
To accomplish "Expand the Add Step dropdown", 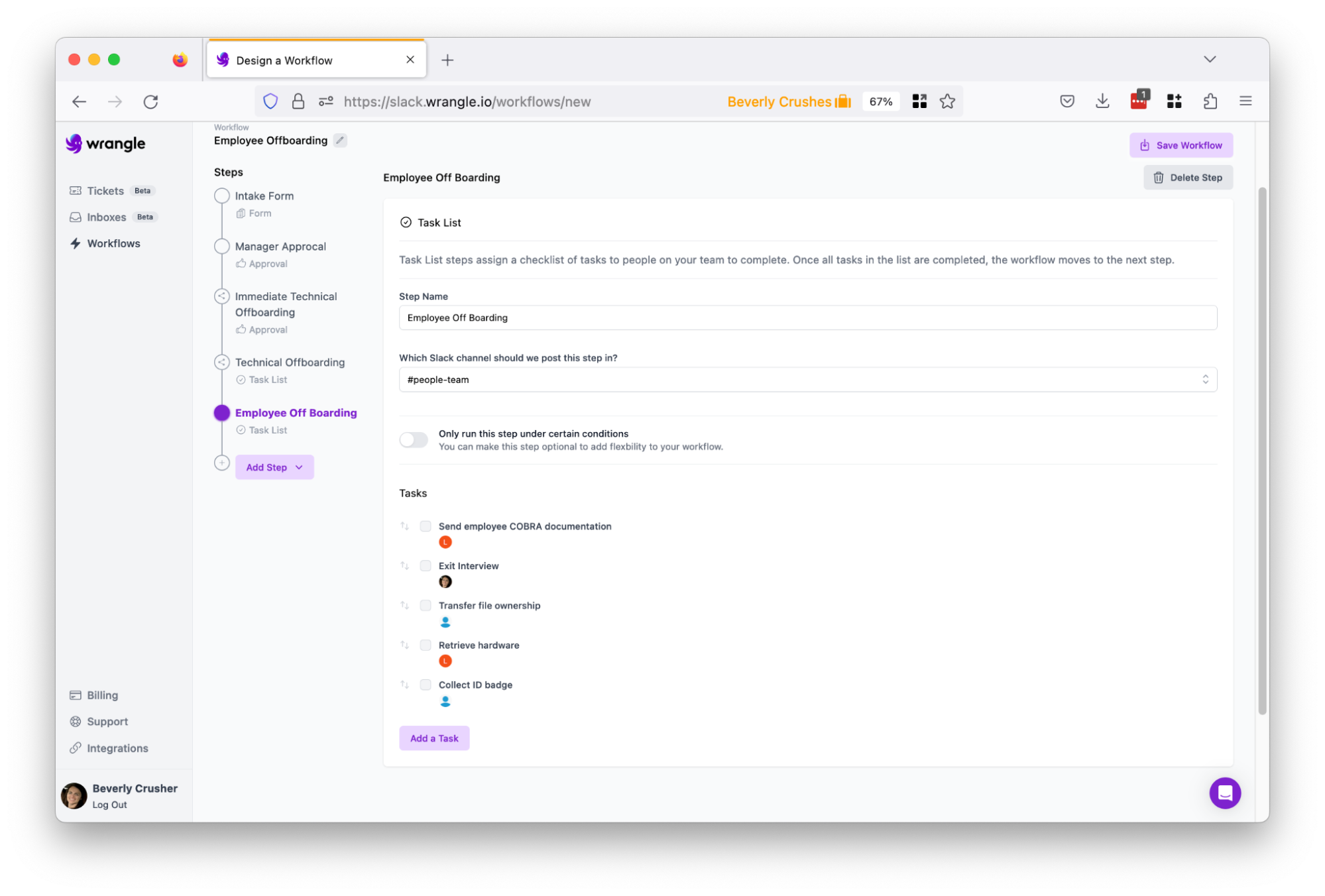I will [274, 467].
